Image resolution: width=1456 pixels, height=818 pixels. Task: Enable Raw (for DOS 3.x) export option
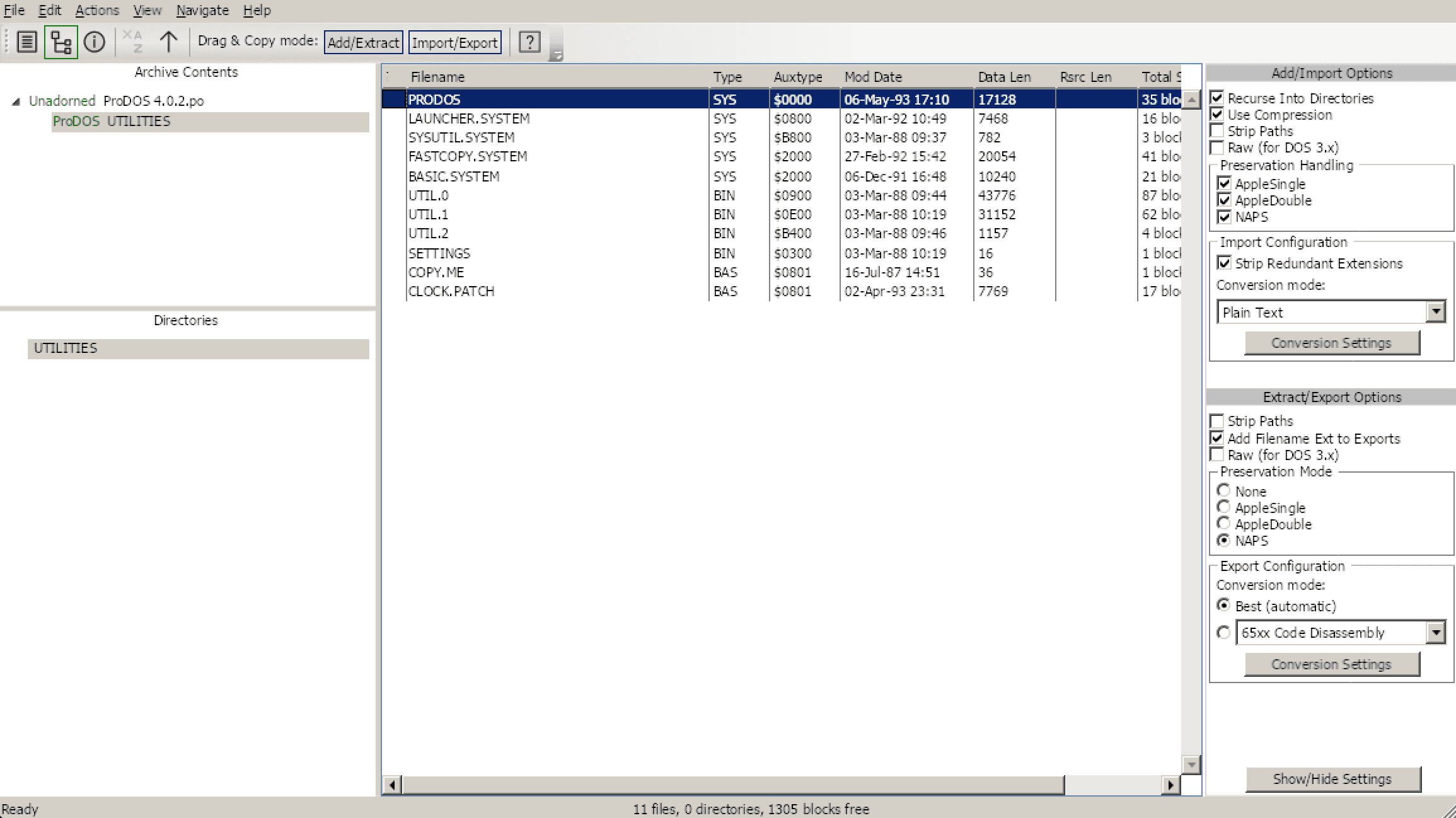(x=1217, y=454)
